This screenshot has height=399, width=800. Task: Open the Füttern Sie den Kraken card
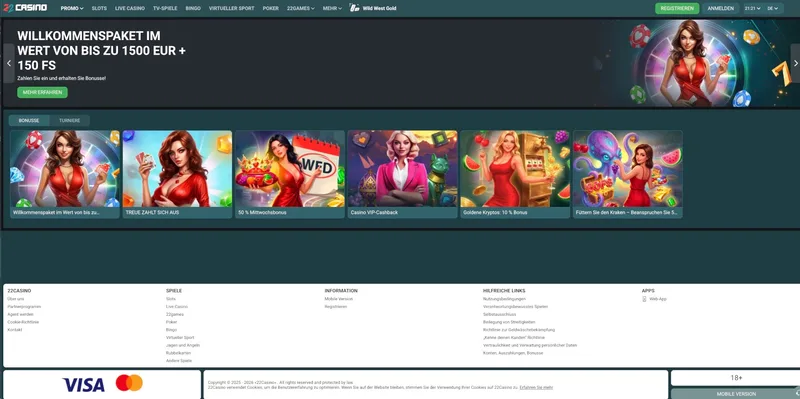coord(628,174)
